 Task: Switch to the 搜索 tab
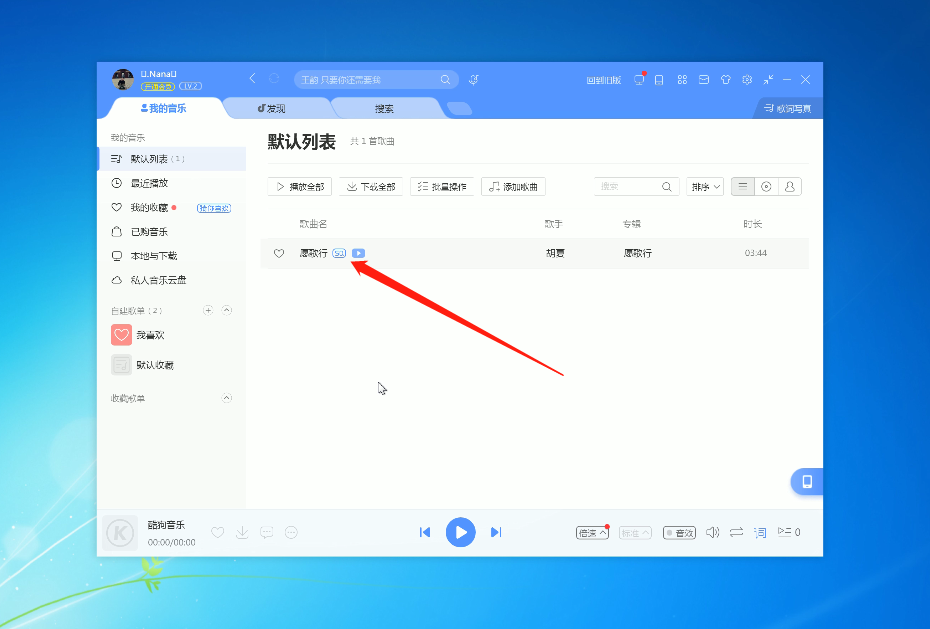pyautogui.click(x=384, y=108)
